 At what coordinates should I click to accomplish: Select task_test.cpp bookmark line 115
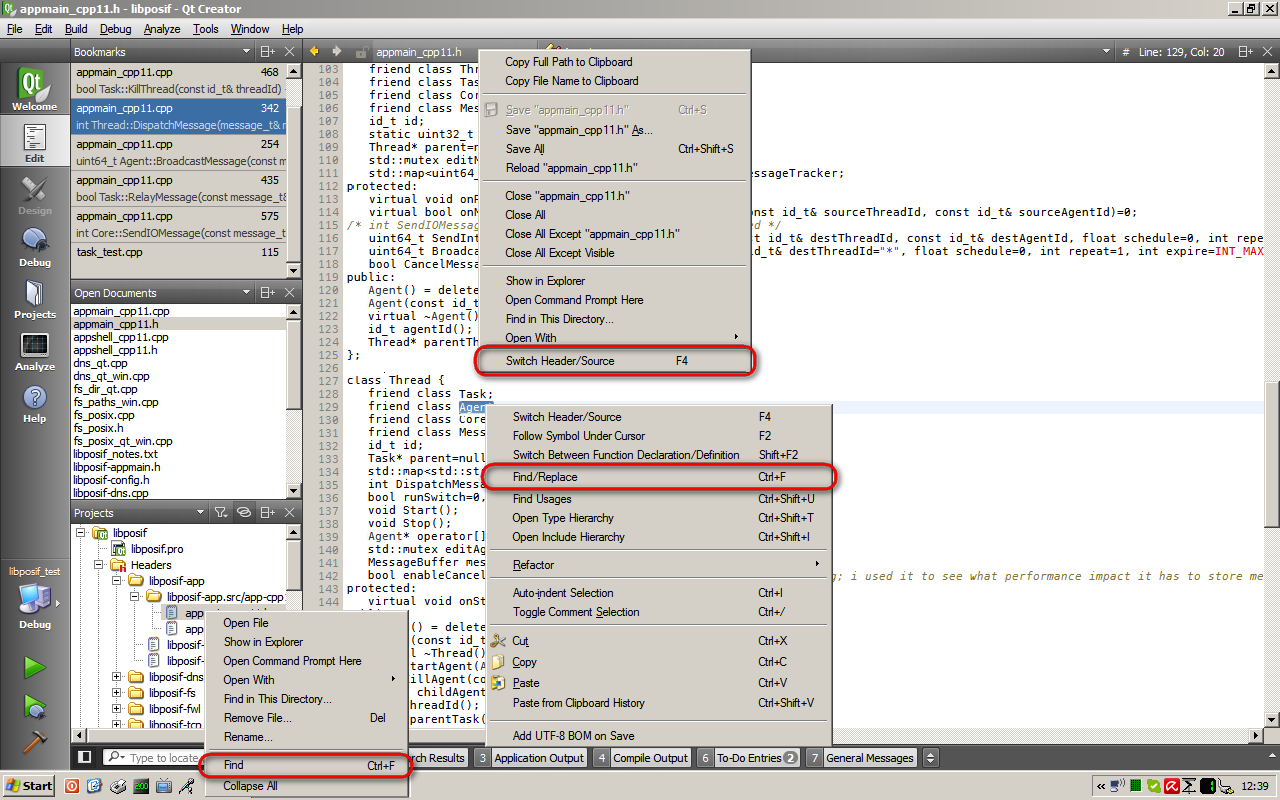click(179, 252)
